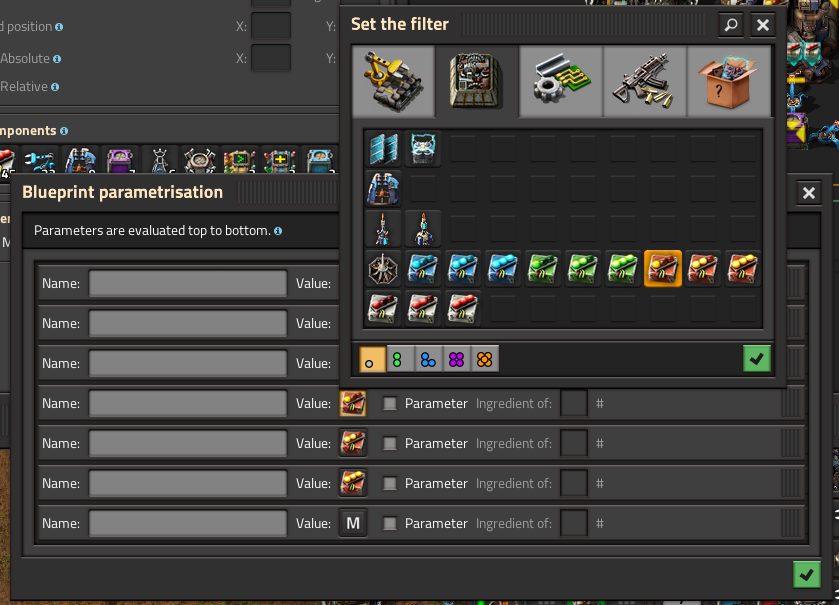Select the blue speed module with one light
This screenshot has width=839, height=605.
click(423, 269)
